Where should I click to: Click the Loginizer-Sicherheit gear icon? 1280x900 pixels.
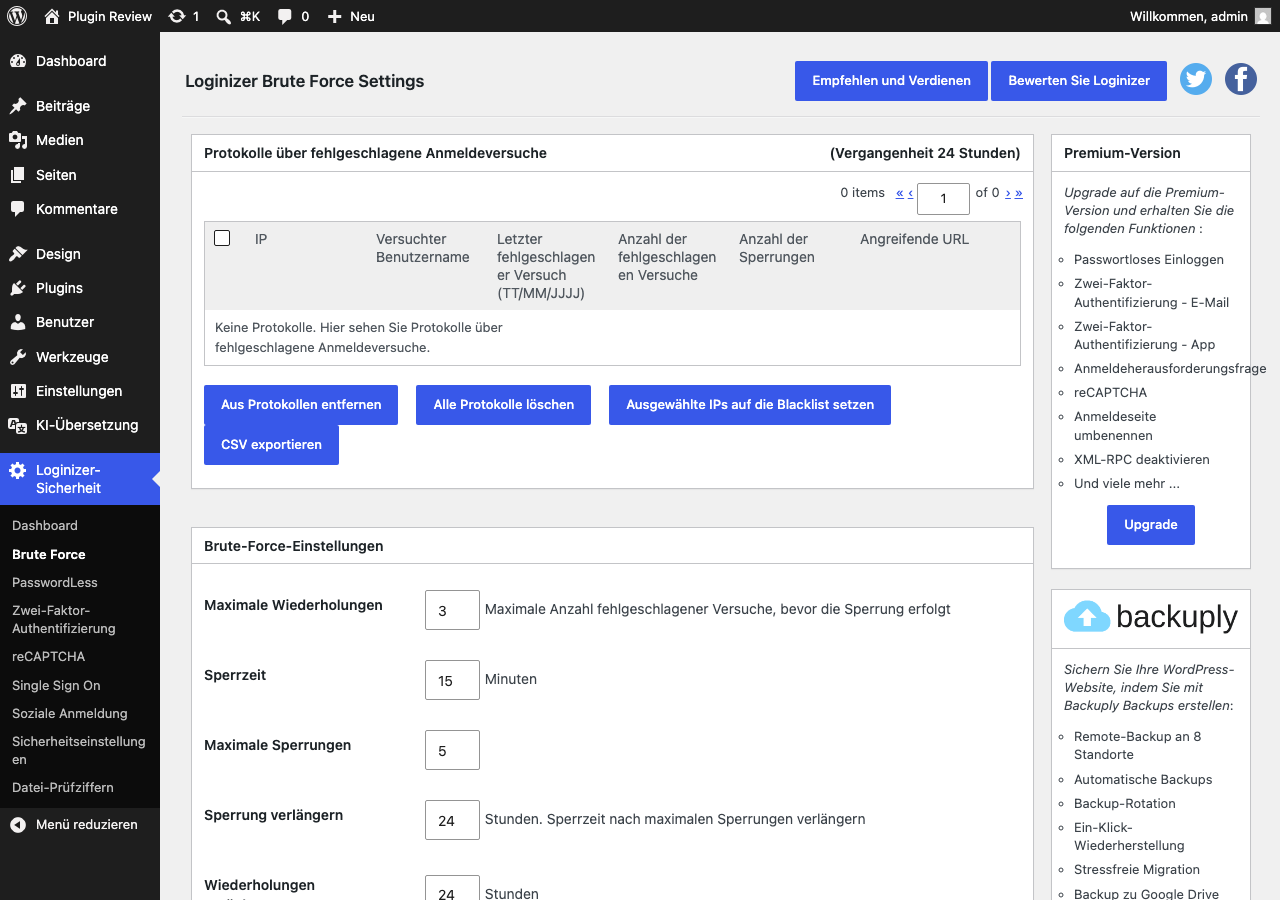tap(18, 470)
